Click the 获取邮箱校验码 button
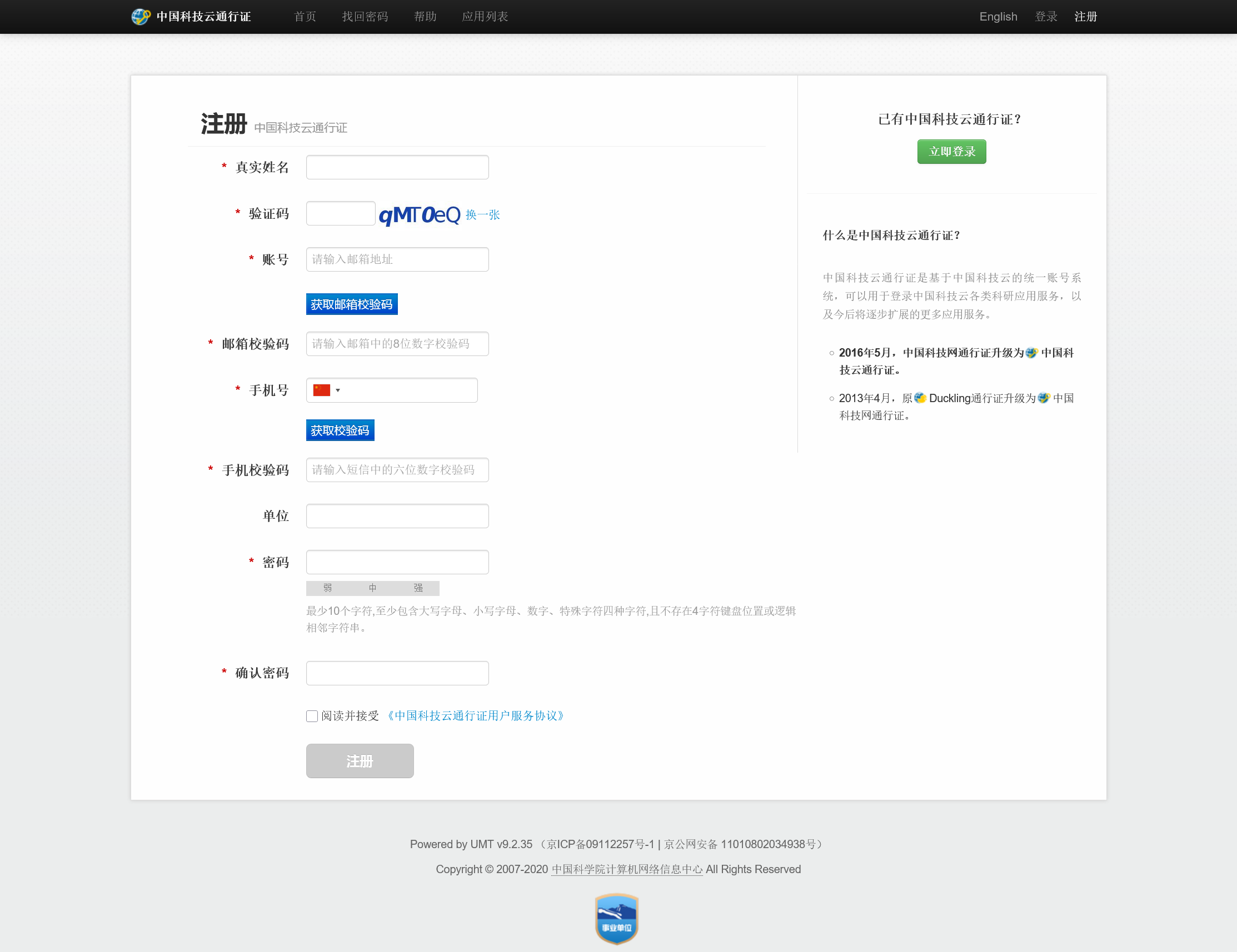Screen dimensions: 1237x952 coord(351,304)
